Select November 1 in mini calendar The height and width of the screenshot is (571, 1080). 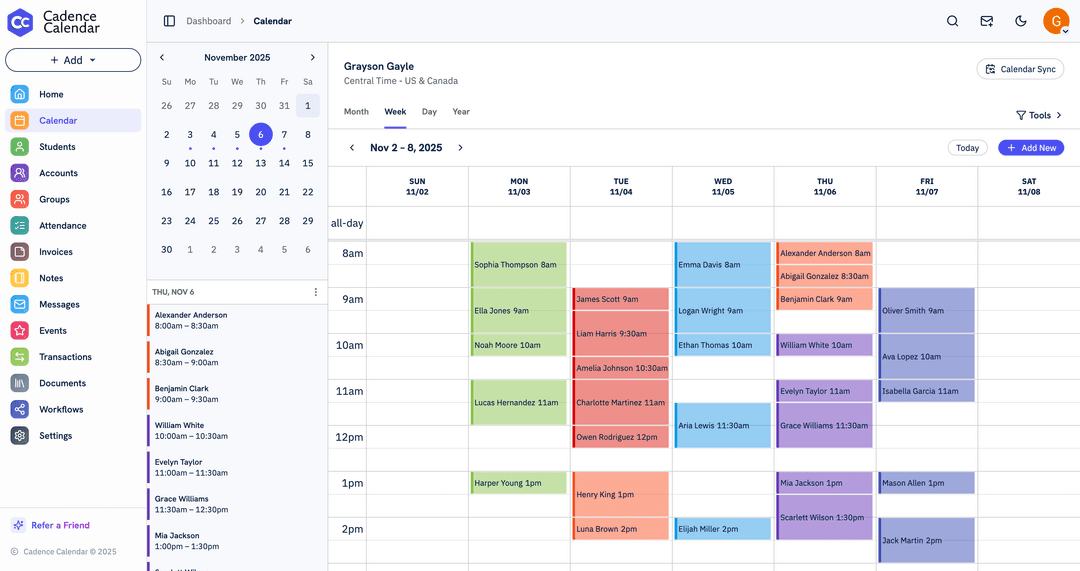308,105
